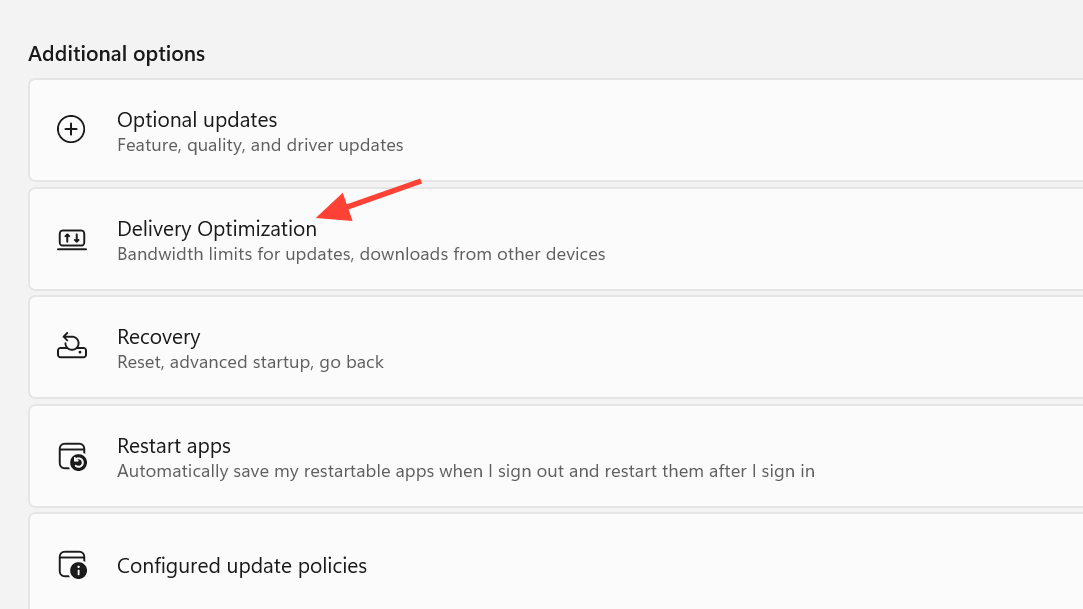
Task: Click "Feature, quality, and driver updates" text
Action: click(x=260, y=146)
